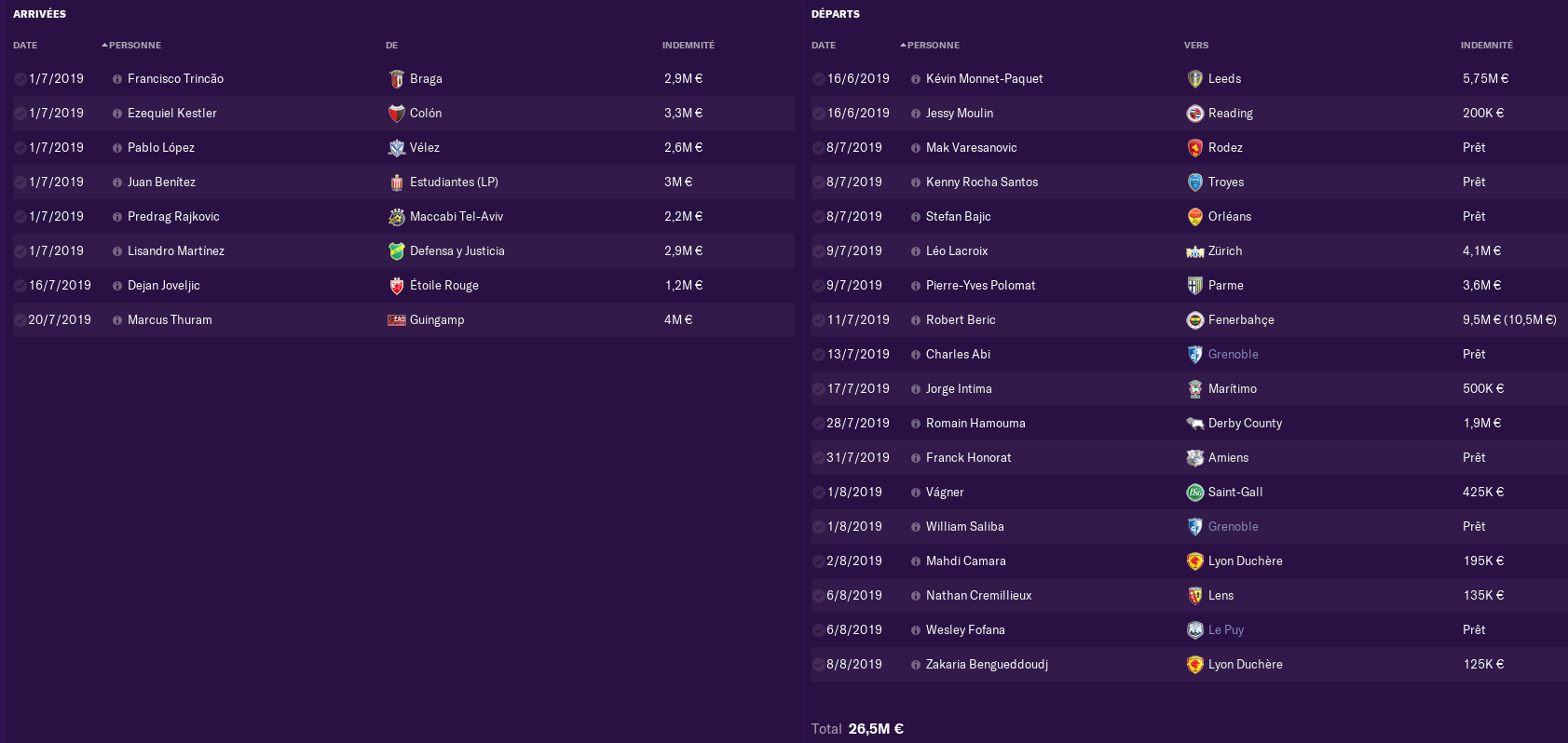Open player Kenny Rocha Santos
This screenshot has height=743, width=1568.
tap(982, 182)
